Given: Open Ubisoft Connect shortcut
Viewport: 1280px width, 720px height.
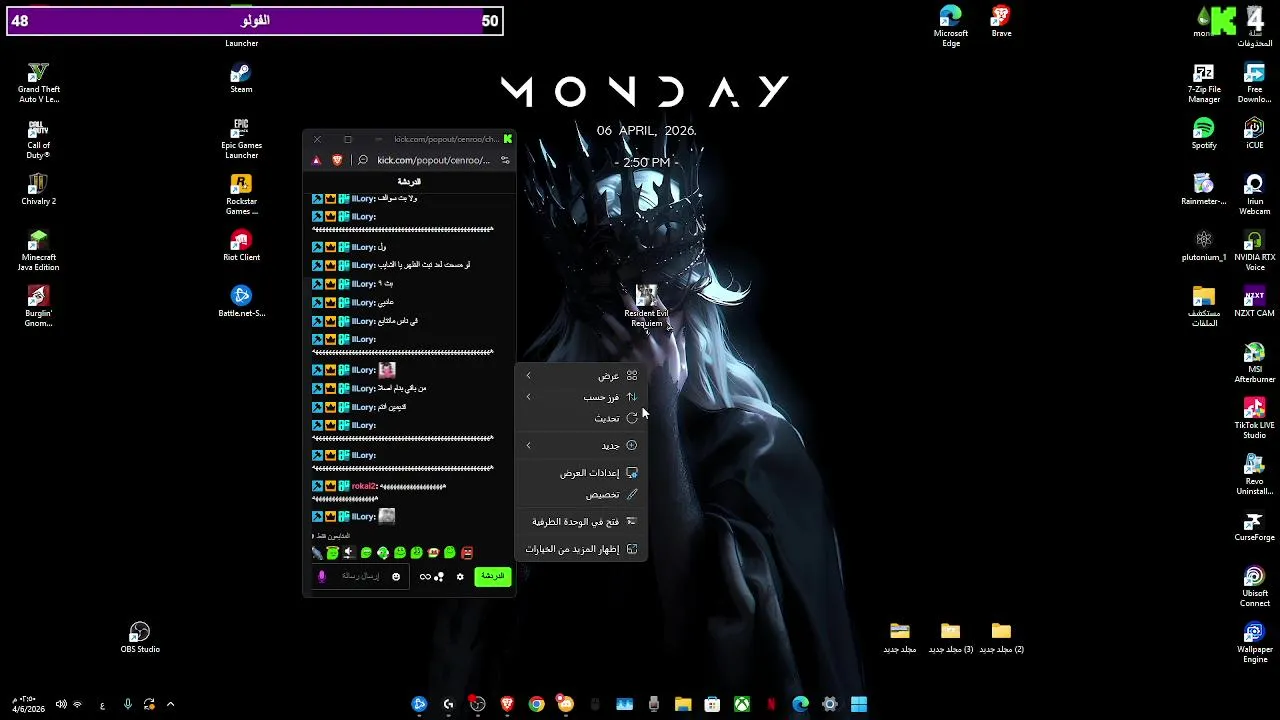Looking at the screenshot, I should point(1254,587).
